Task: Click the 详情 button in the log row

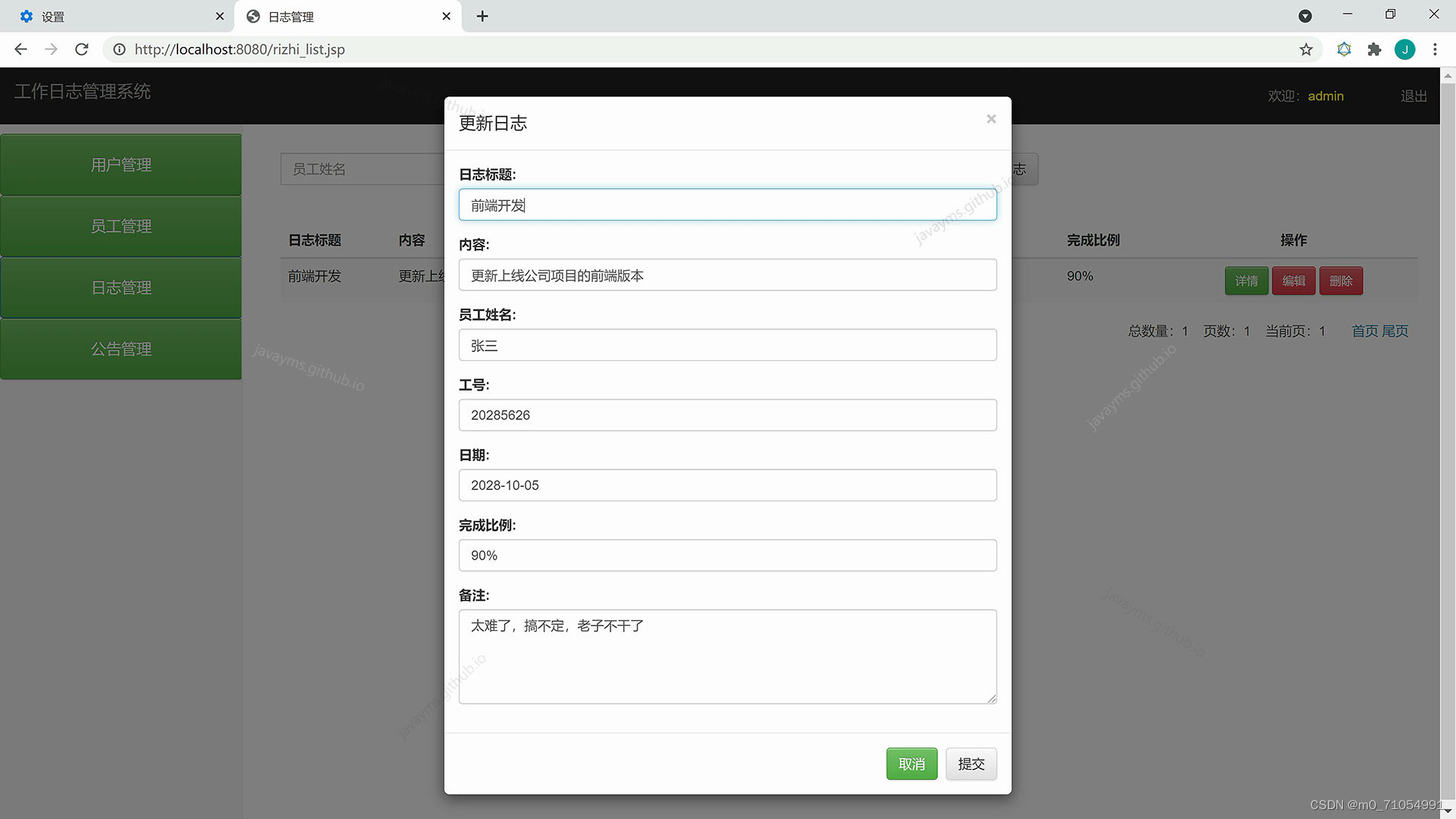Action: coord(1246,281)
